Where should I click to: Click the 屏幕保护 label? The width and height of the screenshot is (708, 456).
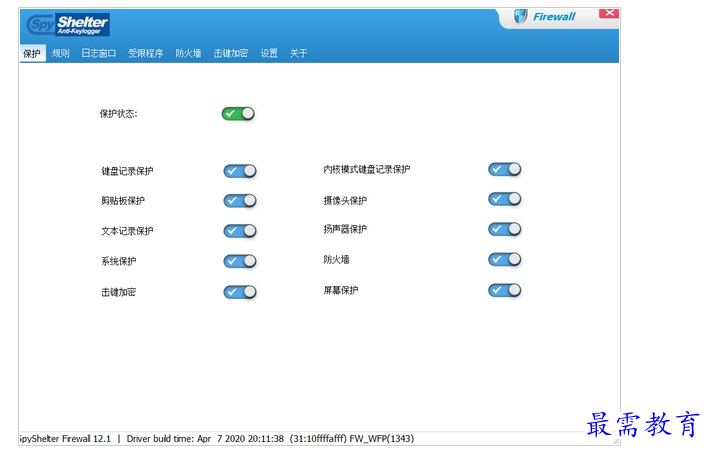tap(341, 290)
